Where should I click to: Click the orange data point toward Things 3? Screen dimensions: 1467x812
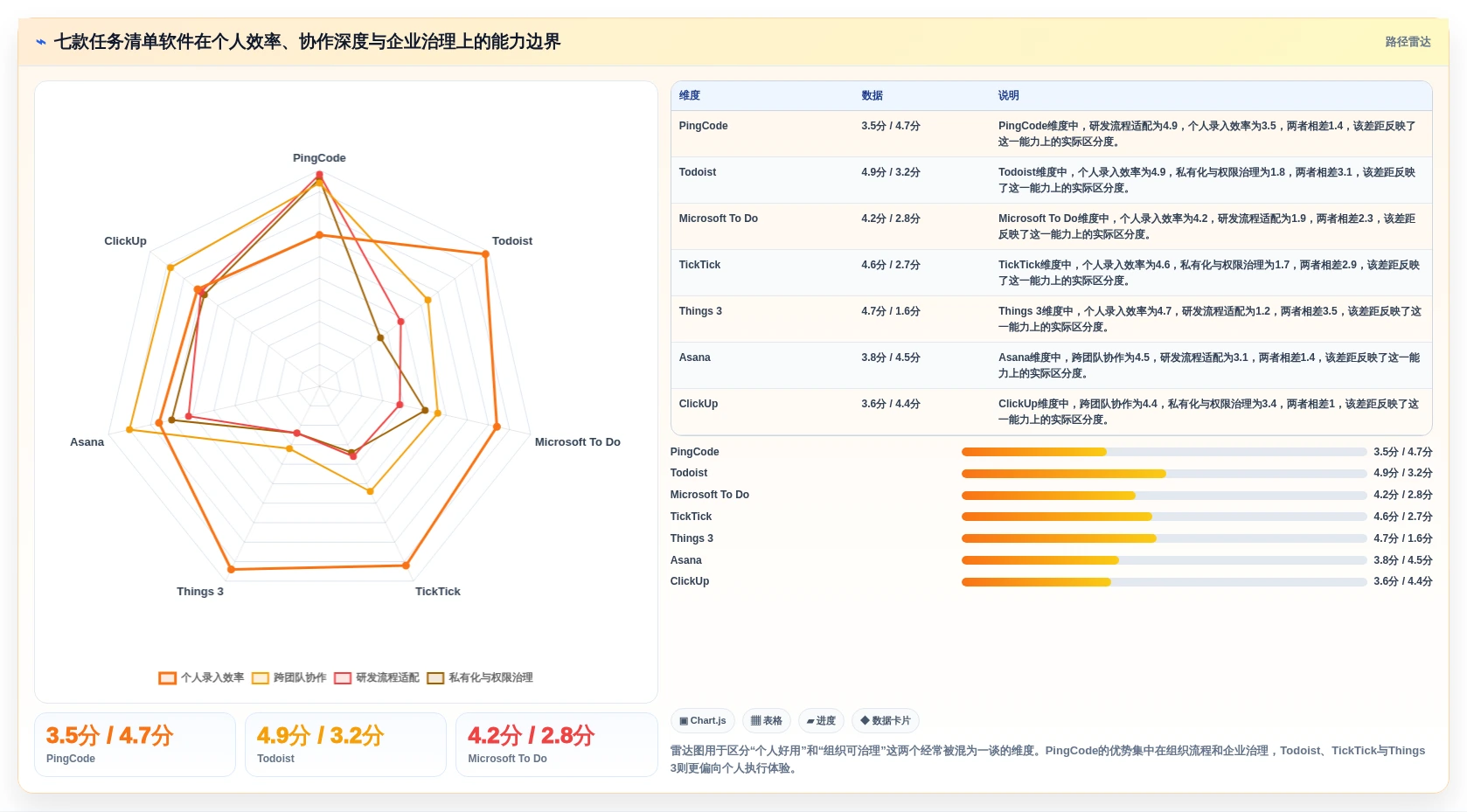[231, 570]
